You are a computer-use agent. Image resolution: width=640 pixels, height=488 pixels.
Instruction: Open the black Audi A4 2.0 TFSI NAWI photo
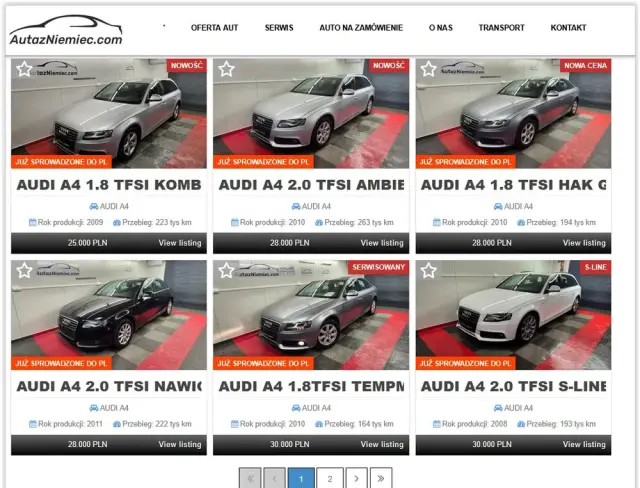coord(109,315)
